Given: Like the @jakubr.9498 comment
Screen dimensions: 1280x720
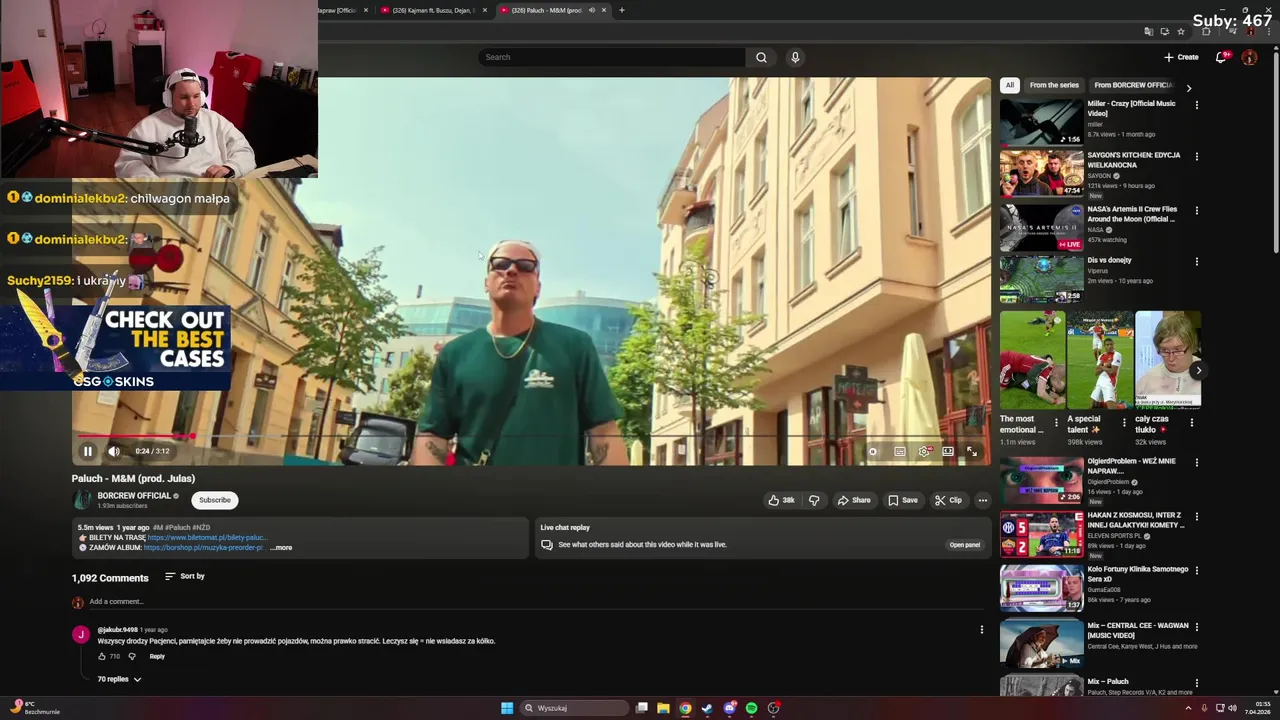Looking at the screenshot, I should [102, 656].
